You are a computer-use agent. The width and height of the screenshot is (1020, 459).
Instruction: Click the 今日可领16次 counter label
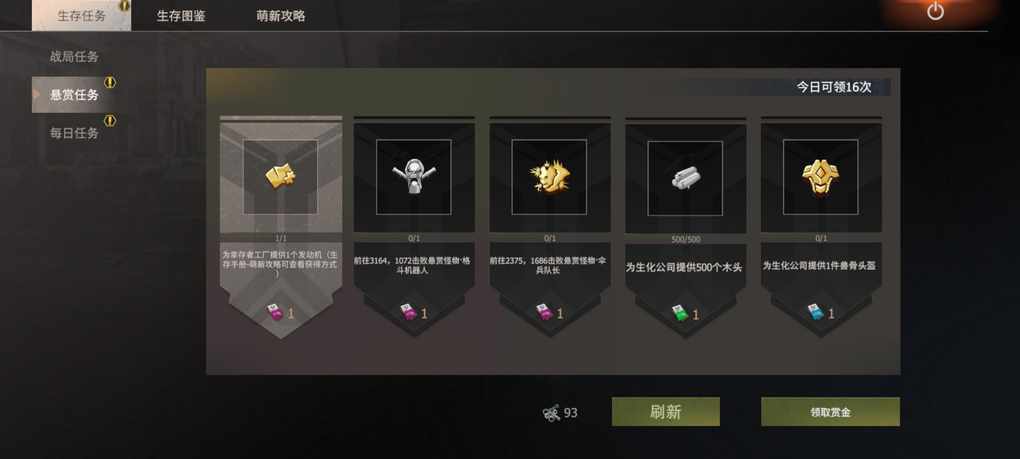pos(834,87)
